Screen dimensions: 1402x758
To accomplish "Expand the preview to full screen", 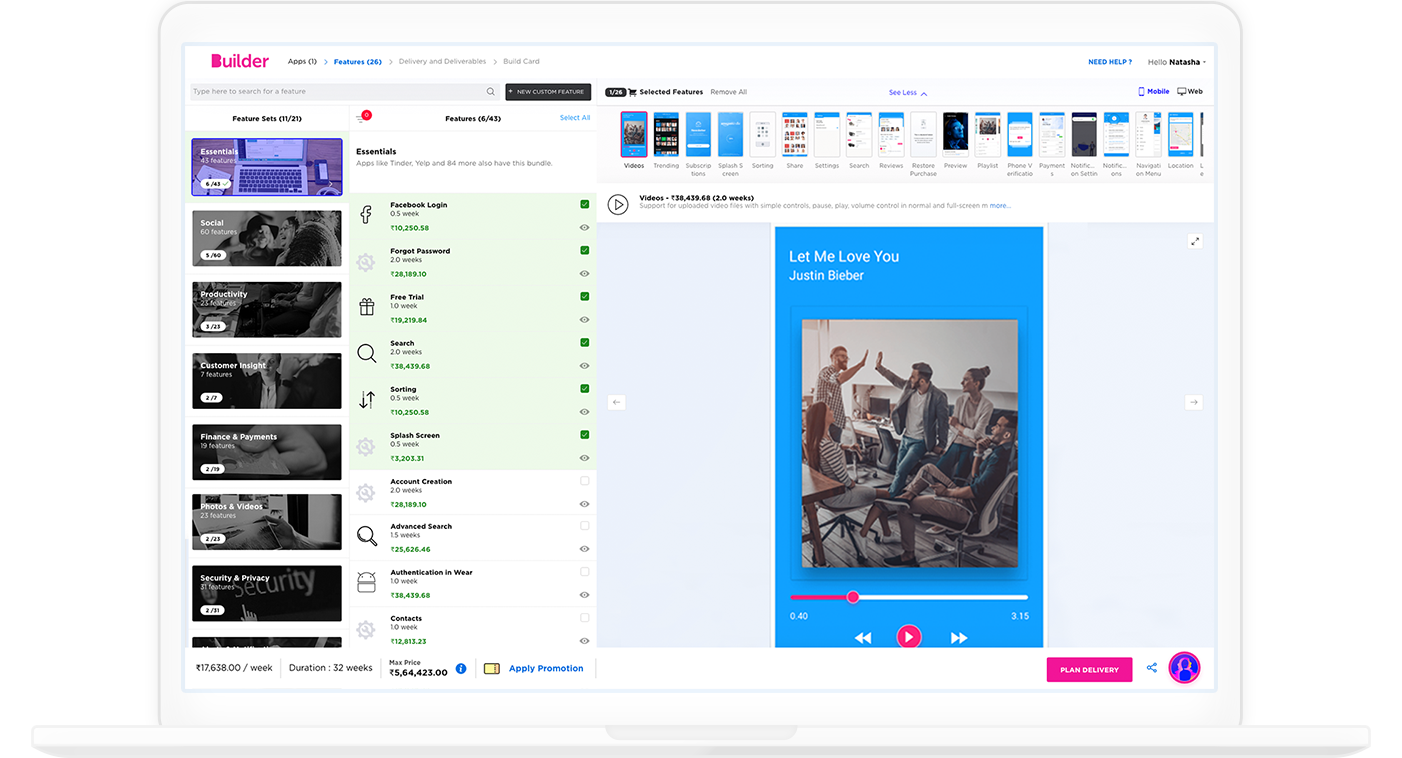I will [x=1195, y=241].
